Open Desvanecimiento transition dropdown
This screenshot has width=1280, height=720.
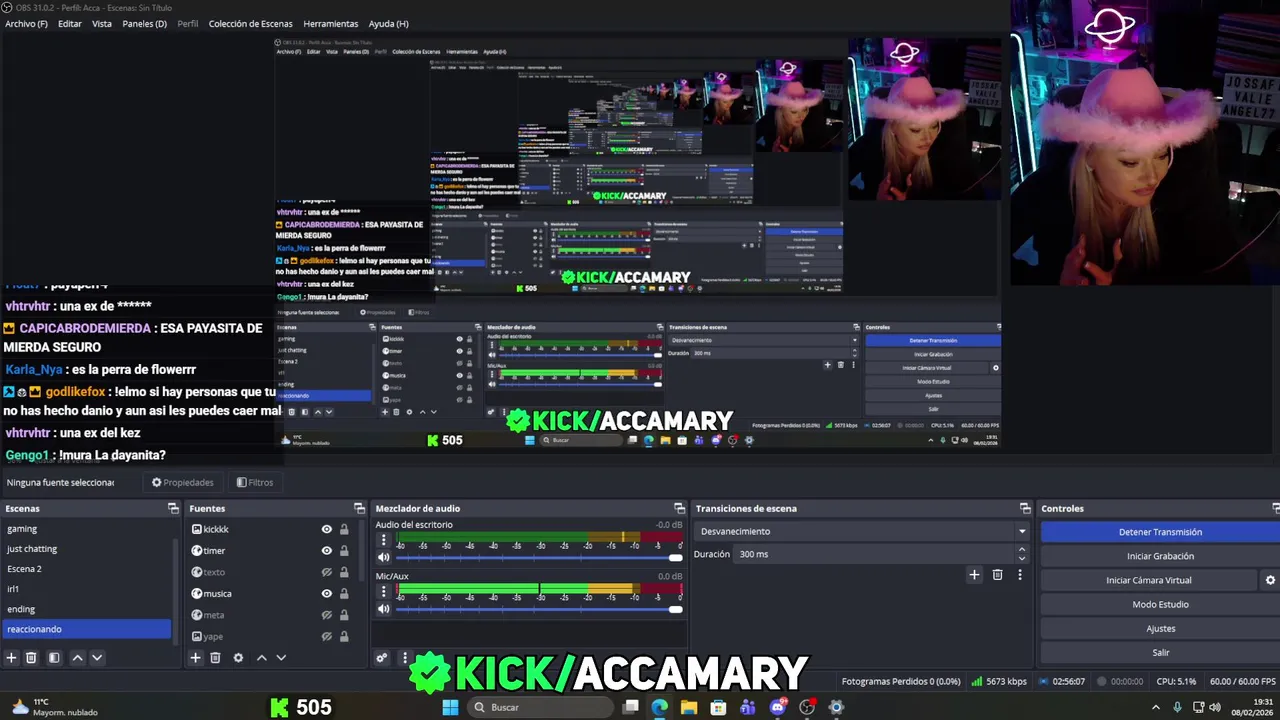[x=861, y=531]
